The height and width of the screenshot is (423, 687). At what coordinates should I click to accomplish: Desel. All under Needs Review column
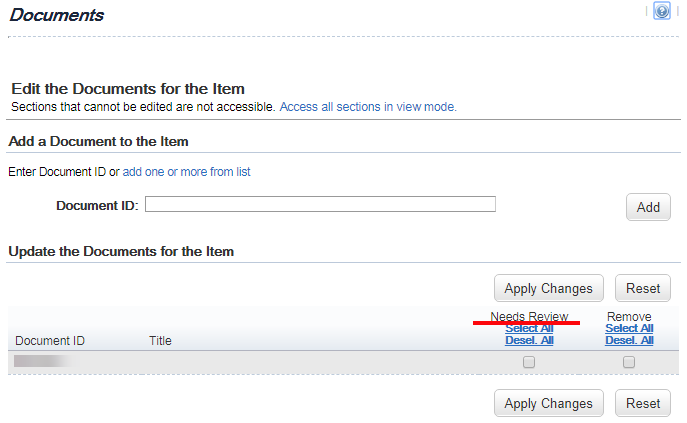pyautogui.click(x=529, y=340)
